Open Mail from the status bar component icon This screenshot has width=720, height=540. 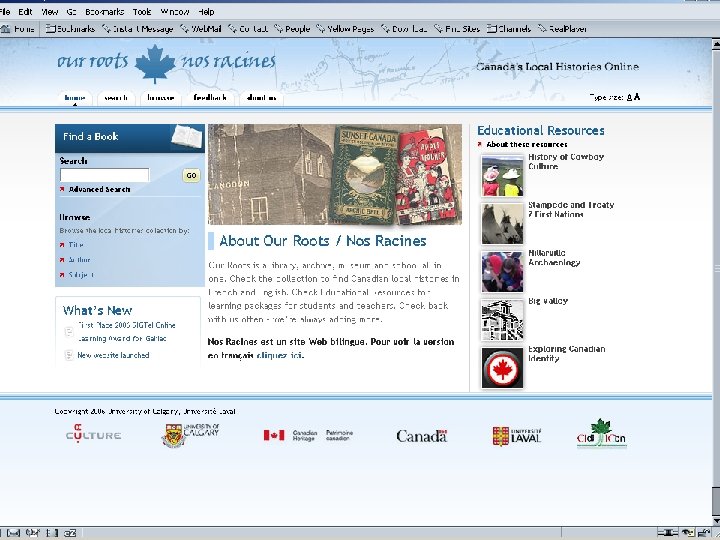(x=13, y=533)
